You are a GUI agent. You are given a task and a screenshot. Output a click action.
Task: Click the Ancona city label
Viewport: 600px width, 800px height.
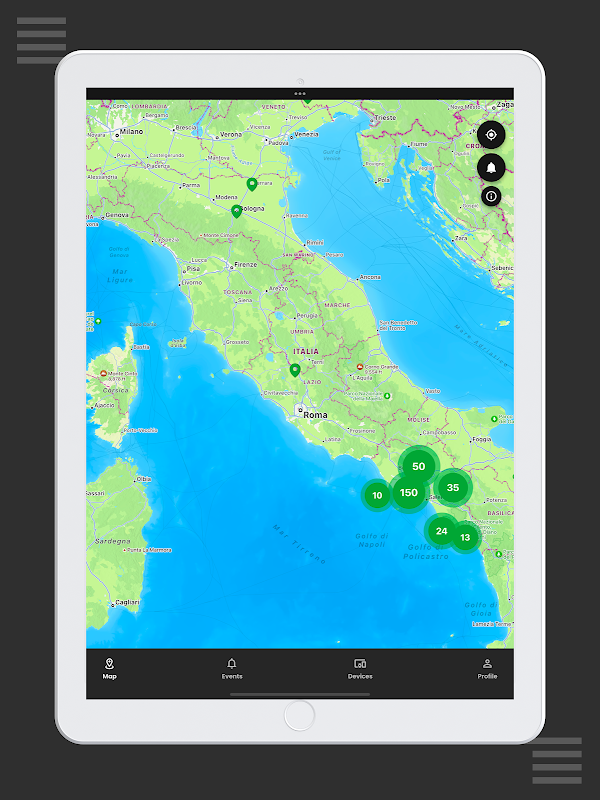tap(370, 277)
